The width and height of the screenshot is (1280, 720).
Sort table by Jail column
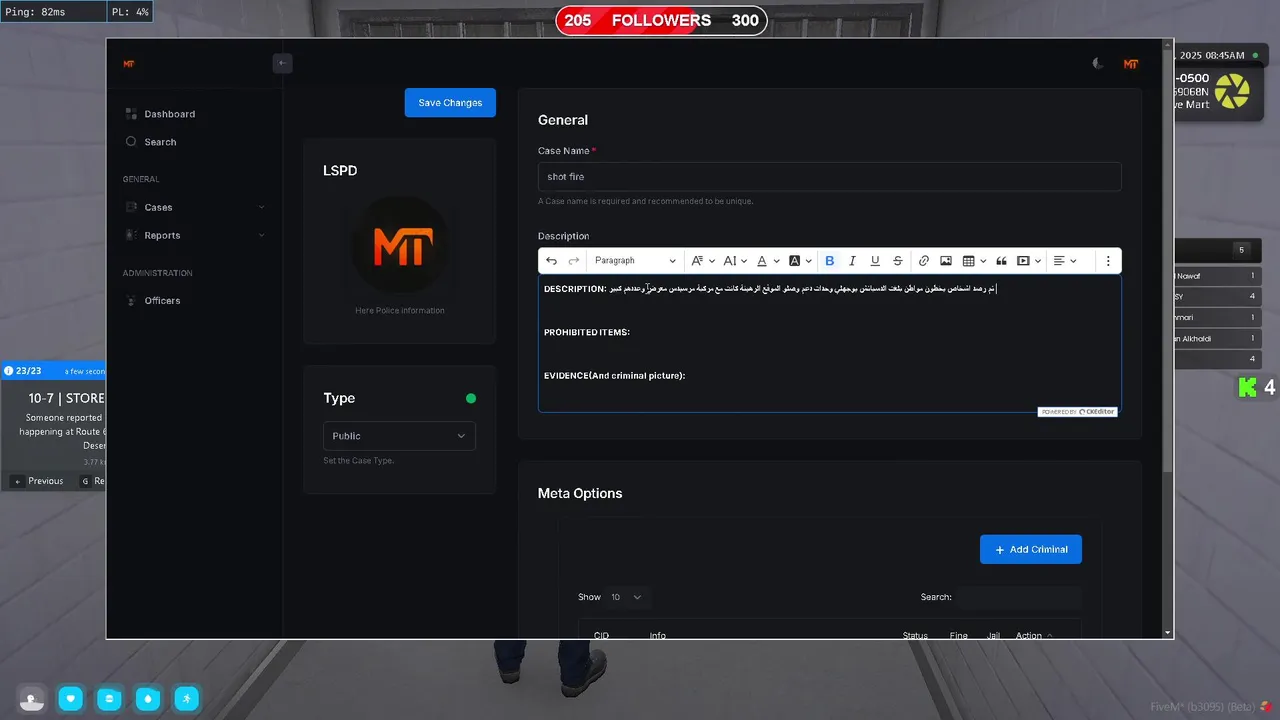click(993, 635)
